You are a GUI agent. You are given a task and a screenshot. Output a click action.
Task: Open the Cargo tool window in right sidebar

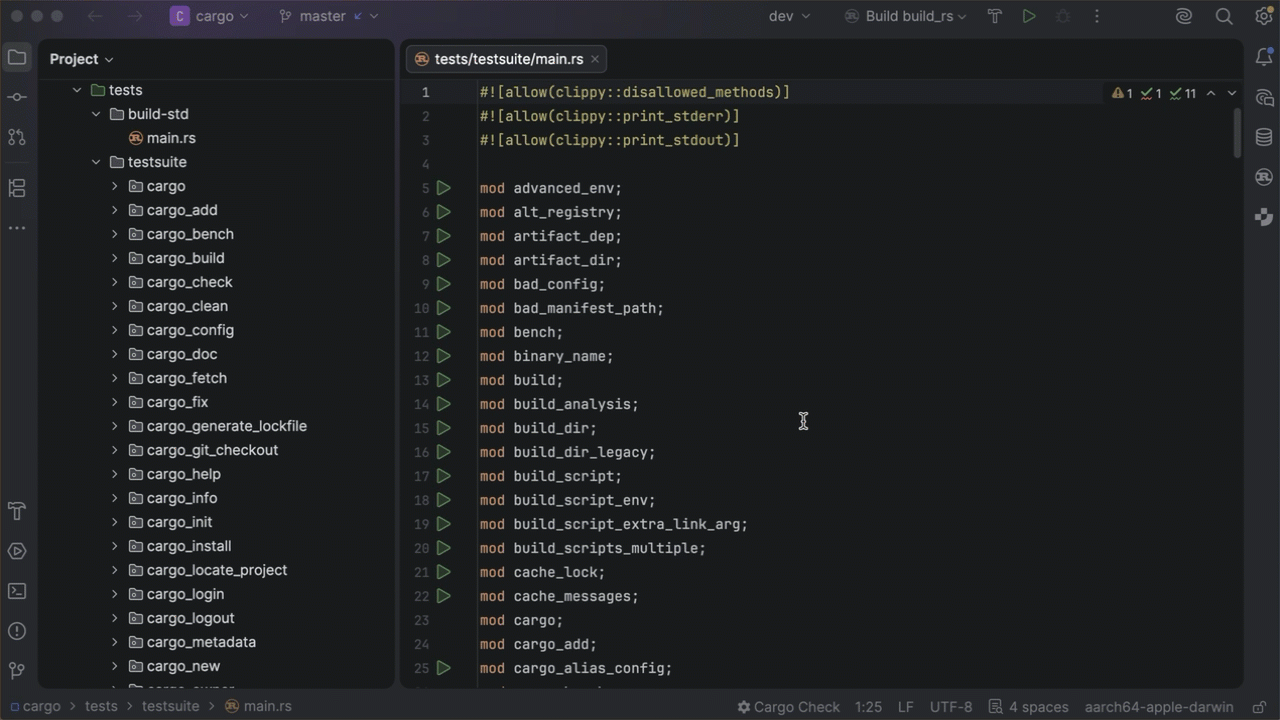point(1264,177)
